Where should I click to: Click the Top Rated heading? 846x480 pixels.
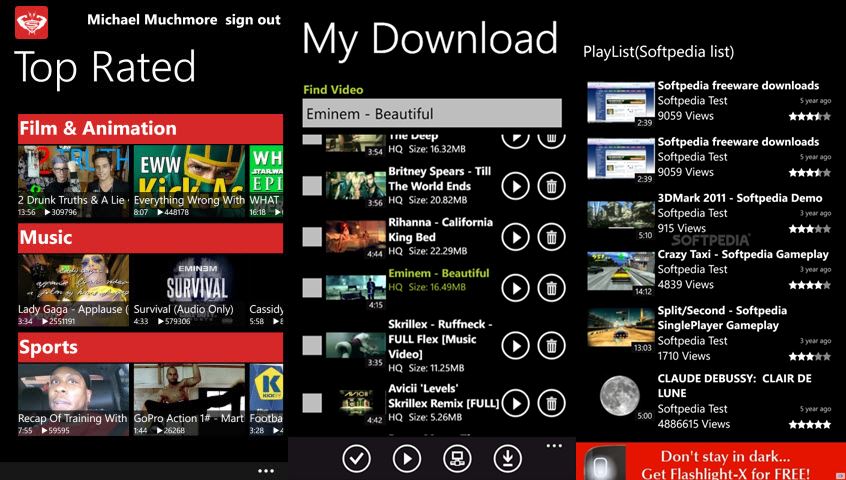(105, 68)
